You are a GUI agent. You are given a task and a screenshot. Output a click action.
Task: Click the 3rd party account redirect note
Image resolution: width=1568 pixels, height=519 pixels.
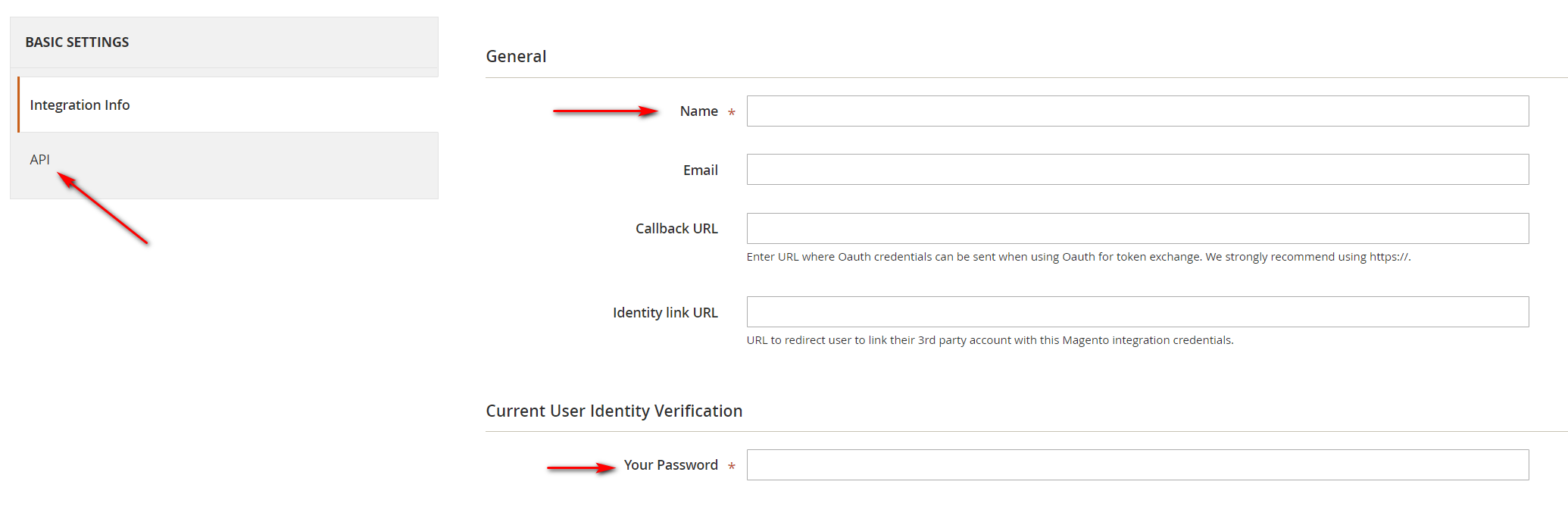[x=990, y=340]
